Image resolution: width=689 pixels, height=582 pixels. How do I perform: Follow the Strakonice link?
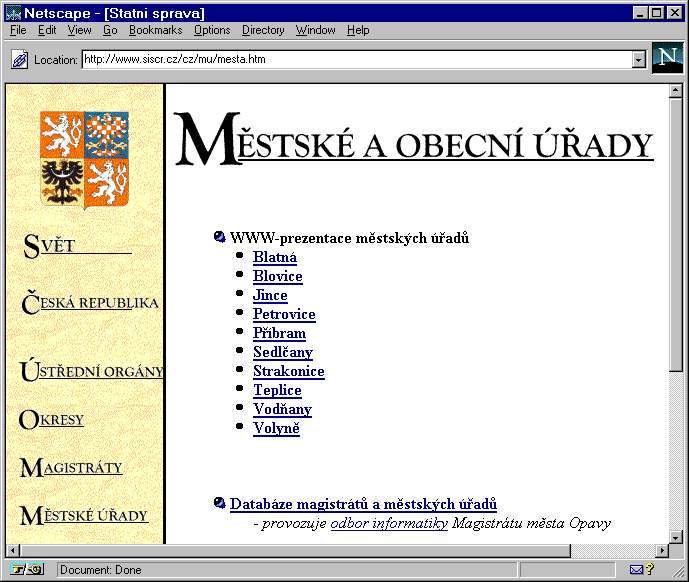pos(288,371)
